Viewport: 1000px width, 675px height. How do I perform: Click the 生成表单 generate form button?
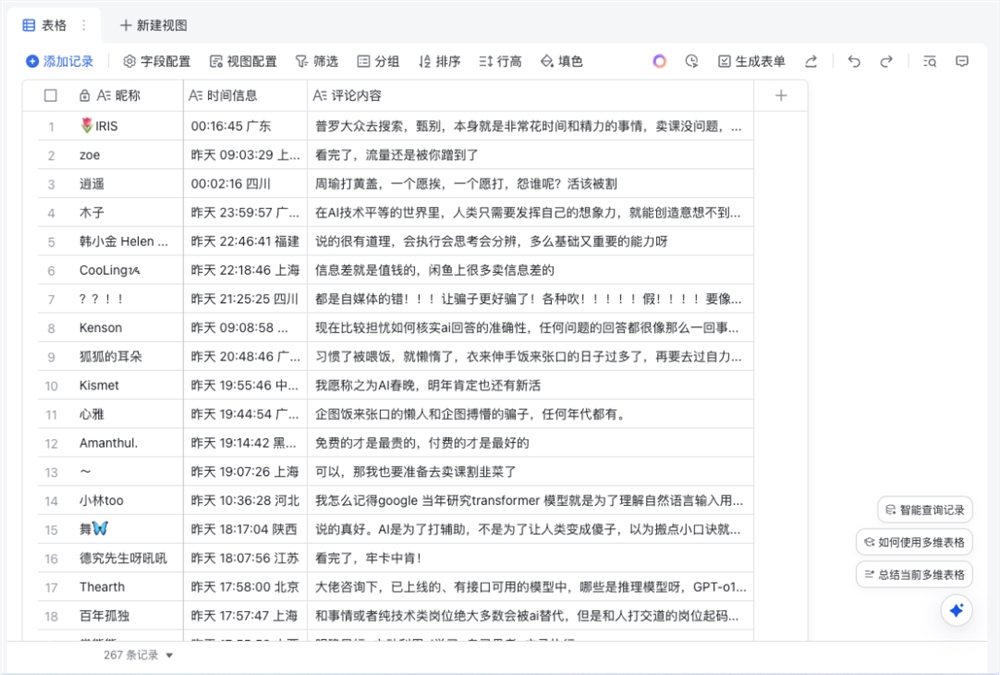coord(748,61)
